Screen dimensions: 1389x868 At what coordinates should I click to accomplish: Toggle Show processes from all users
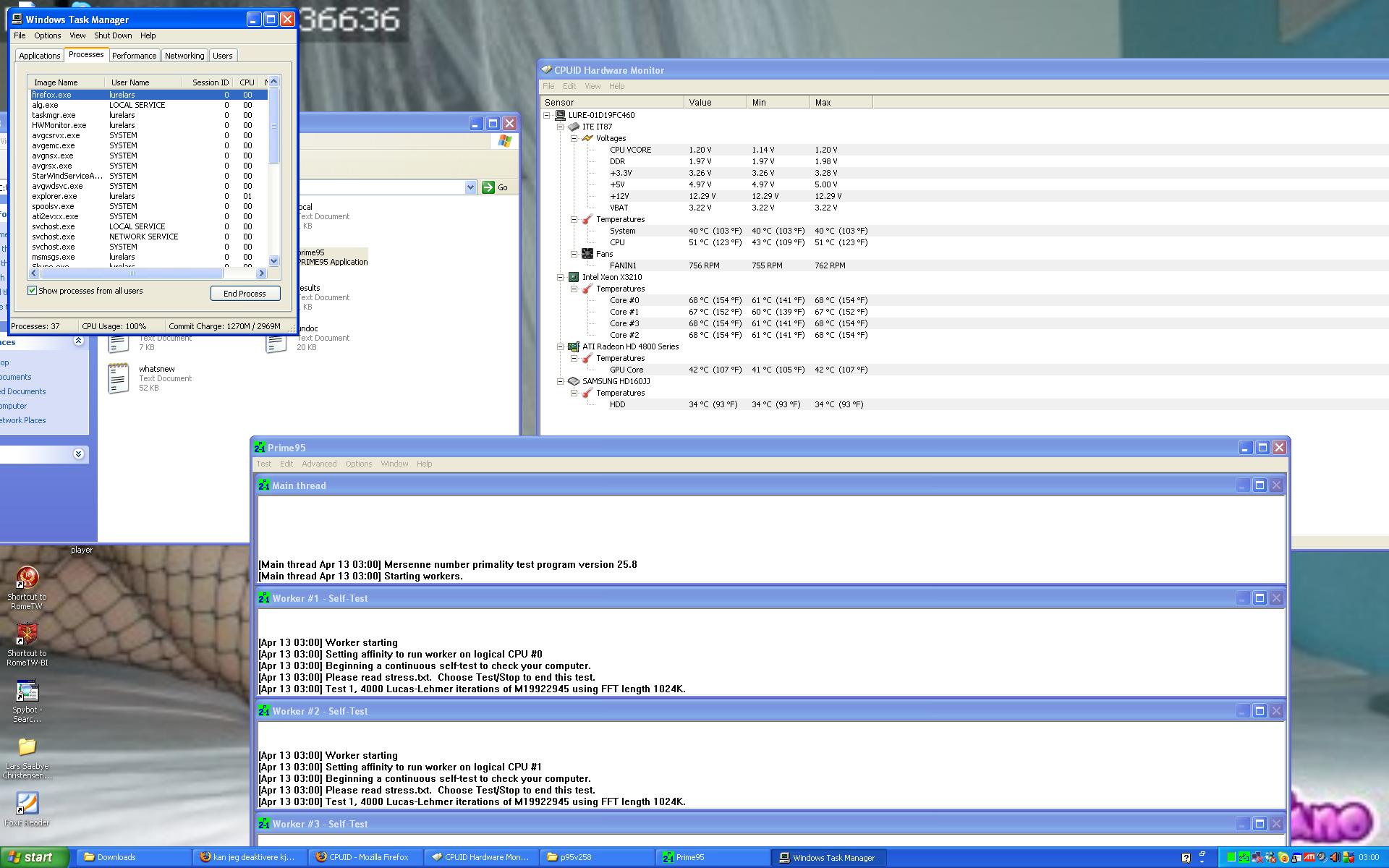[x=32, y=291]
